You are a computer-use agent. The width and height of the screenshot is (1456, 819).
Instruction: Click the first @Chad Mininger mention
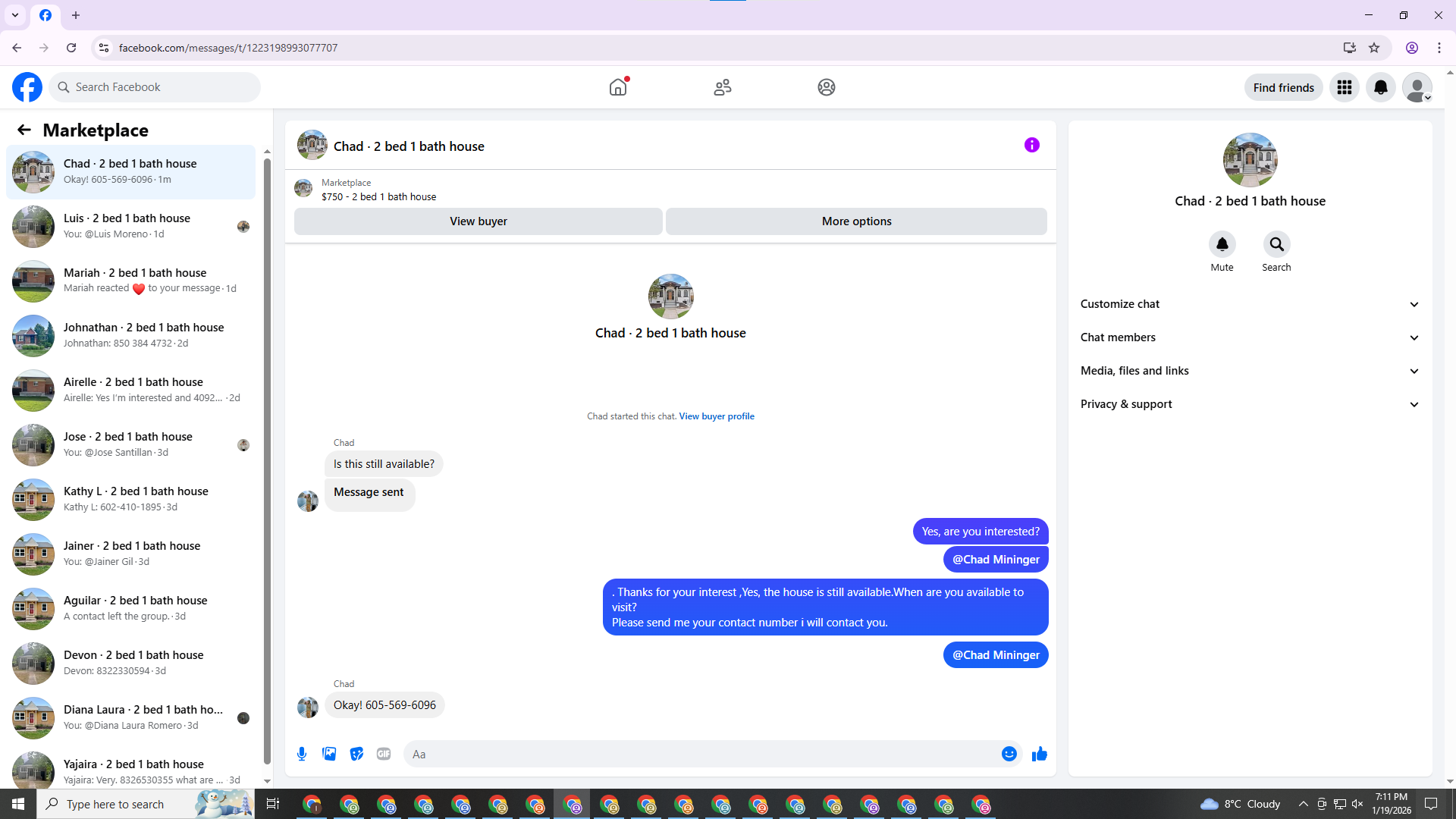click(996, 560)
